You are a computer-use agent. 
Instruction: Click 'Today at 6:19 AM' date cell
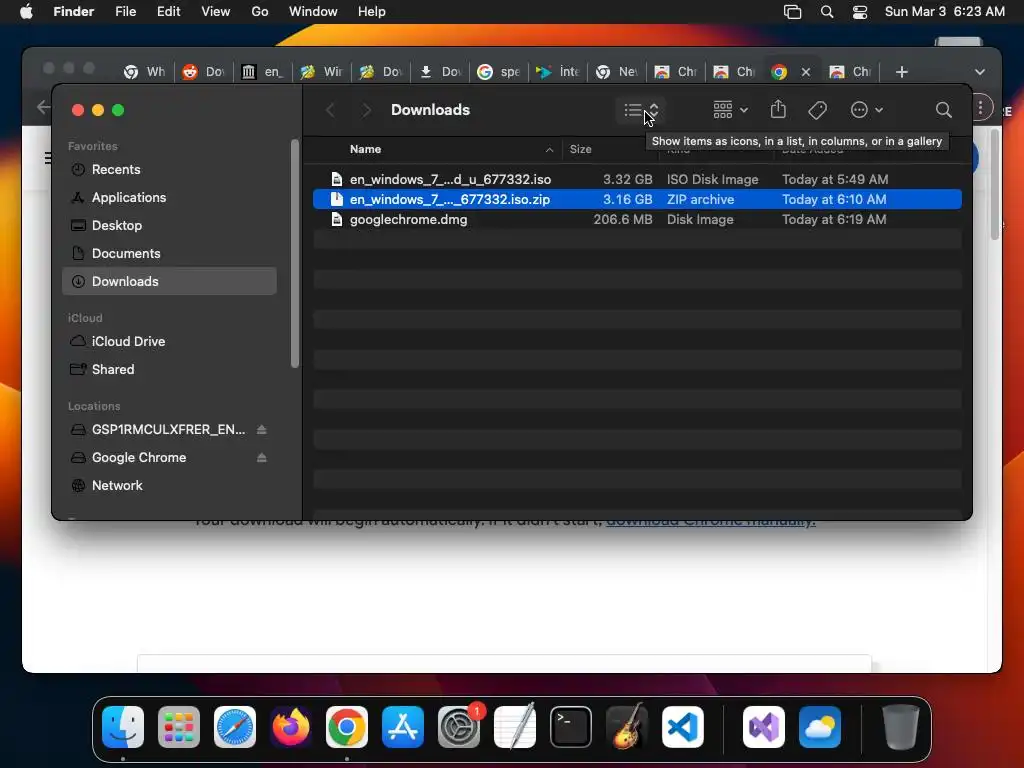(x=834, y=220)
